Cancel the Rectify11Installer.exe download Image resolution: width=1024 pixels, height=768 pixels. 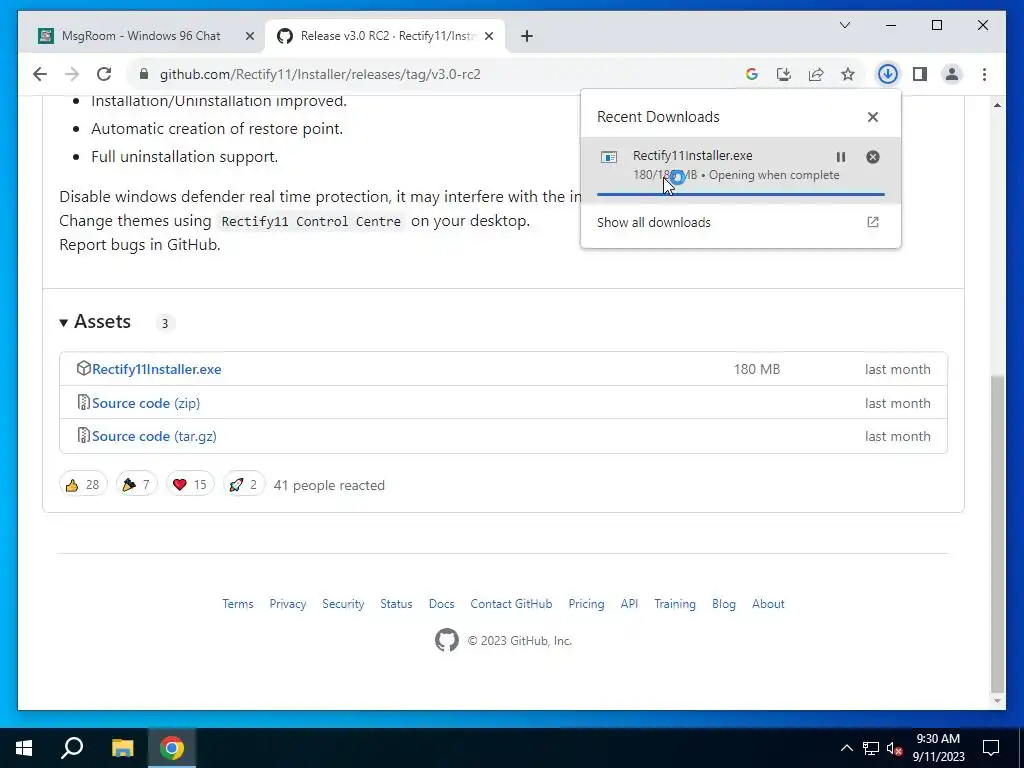click(x=872, y=157)
